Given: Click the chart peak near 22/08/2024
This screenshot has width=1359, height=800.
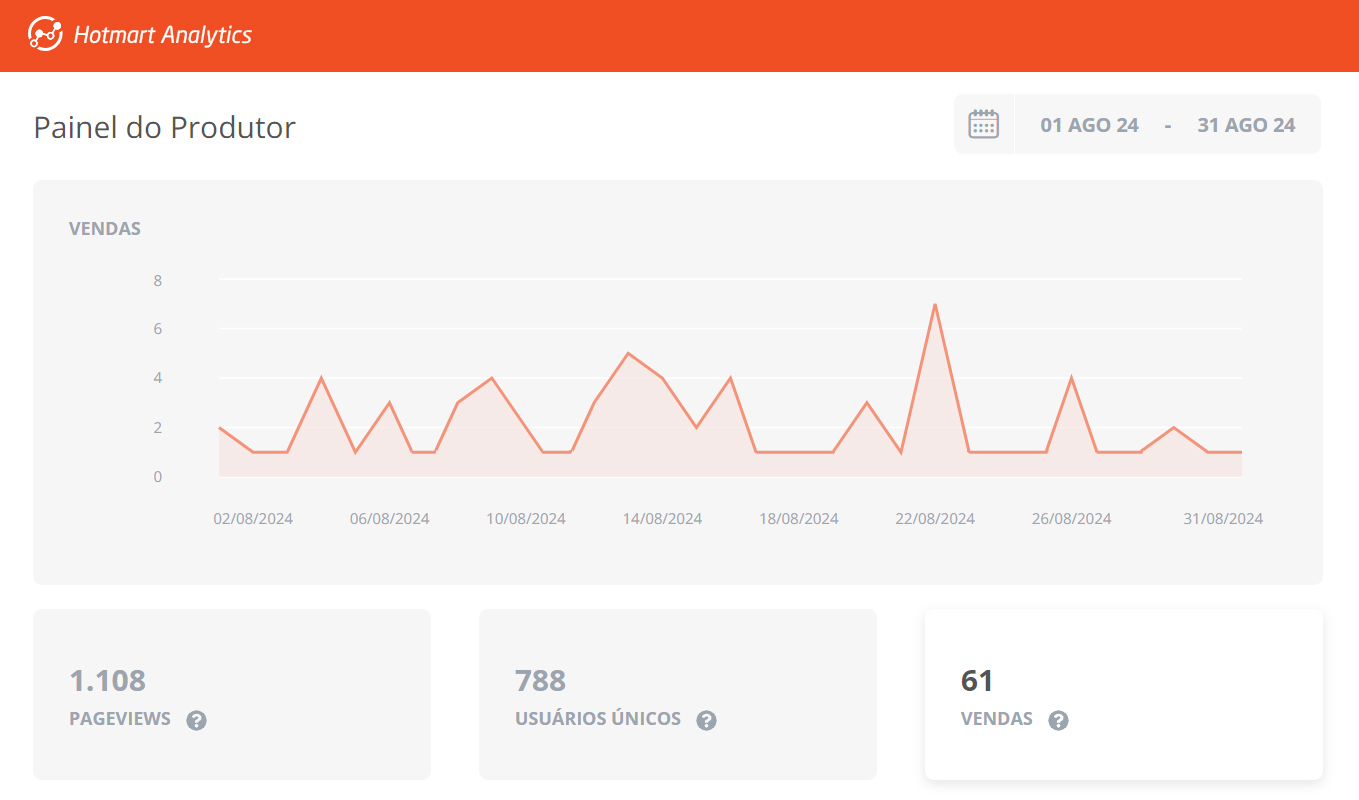Looking at the screenshot, I should click(935, 304).
